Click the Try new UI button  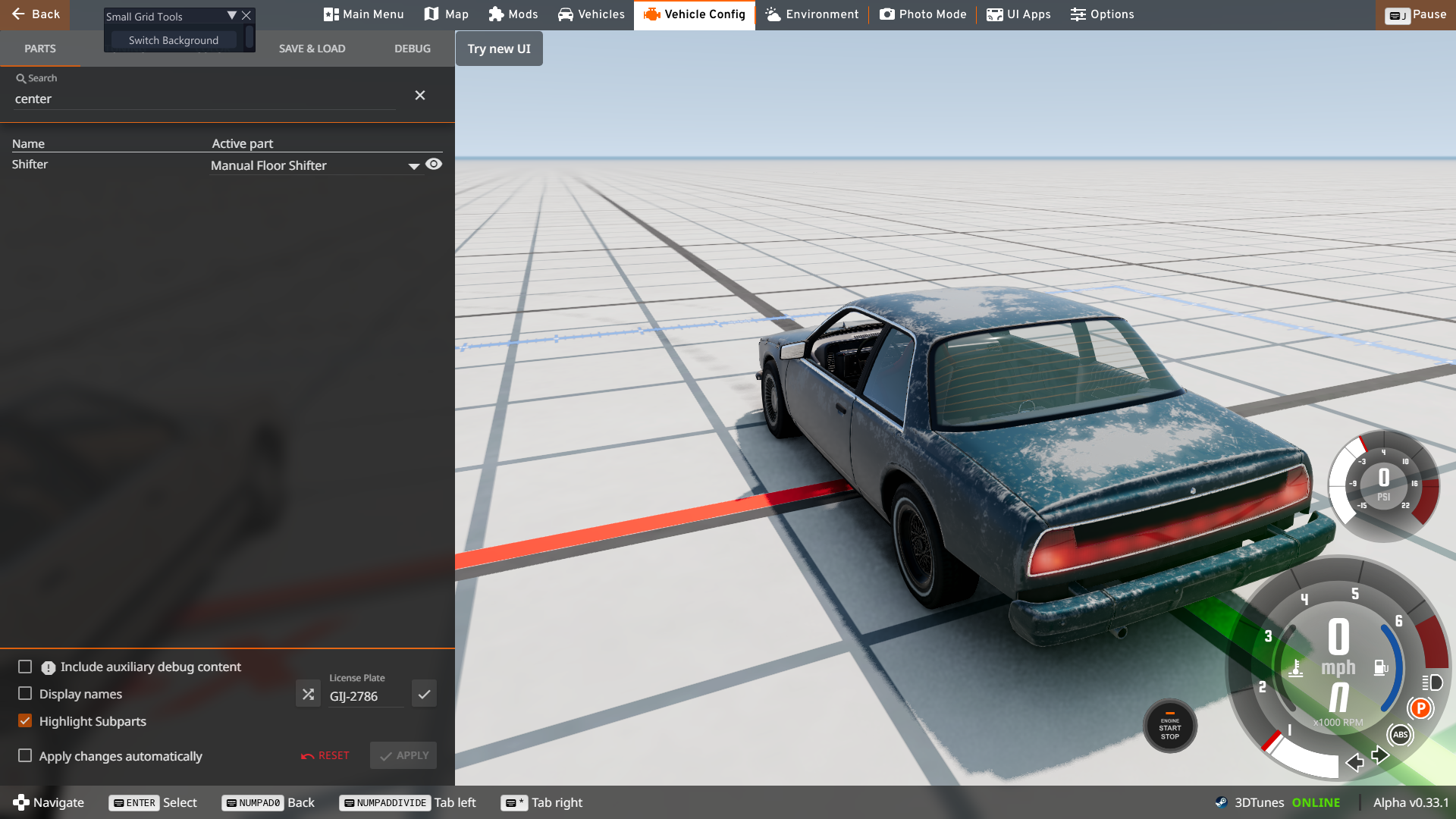point(499,49)
